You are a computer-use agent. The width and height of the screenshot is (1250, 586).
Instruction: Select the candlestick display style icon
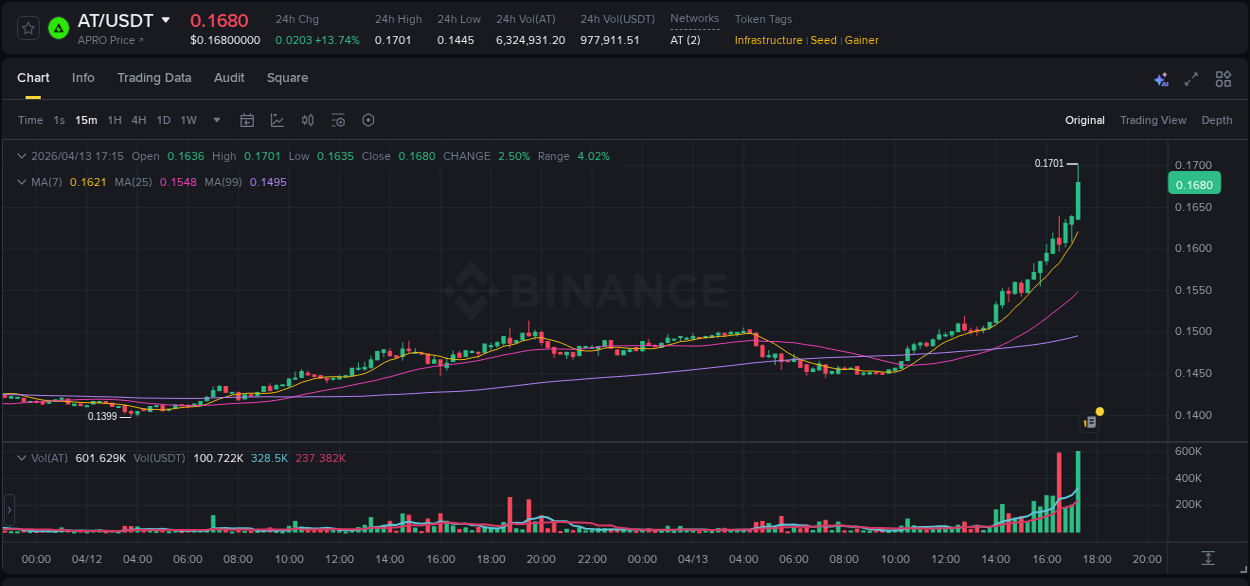[308, 120]
